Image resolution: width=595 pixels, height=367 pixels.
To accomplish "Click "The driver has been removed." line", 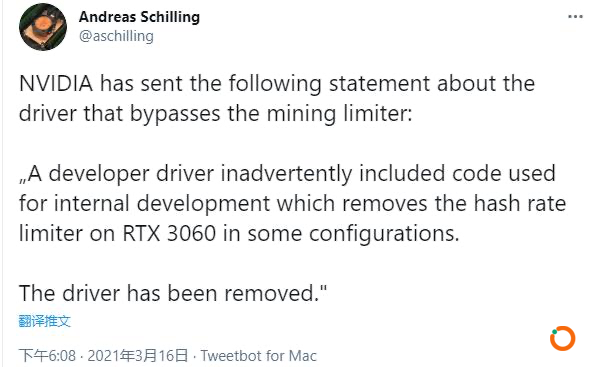I will coord(173,293).
